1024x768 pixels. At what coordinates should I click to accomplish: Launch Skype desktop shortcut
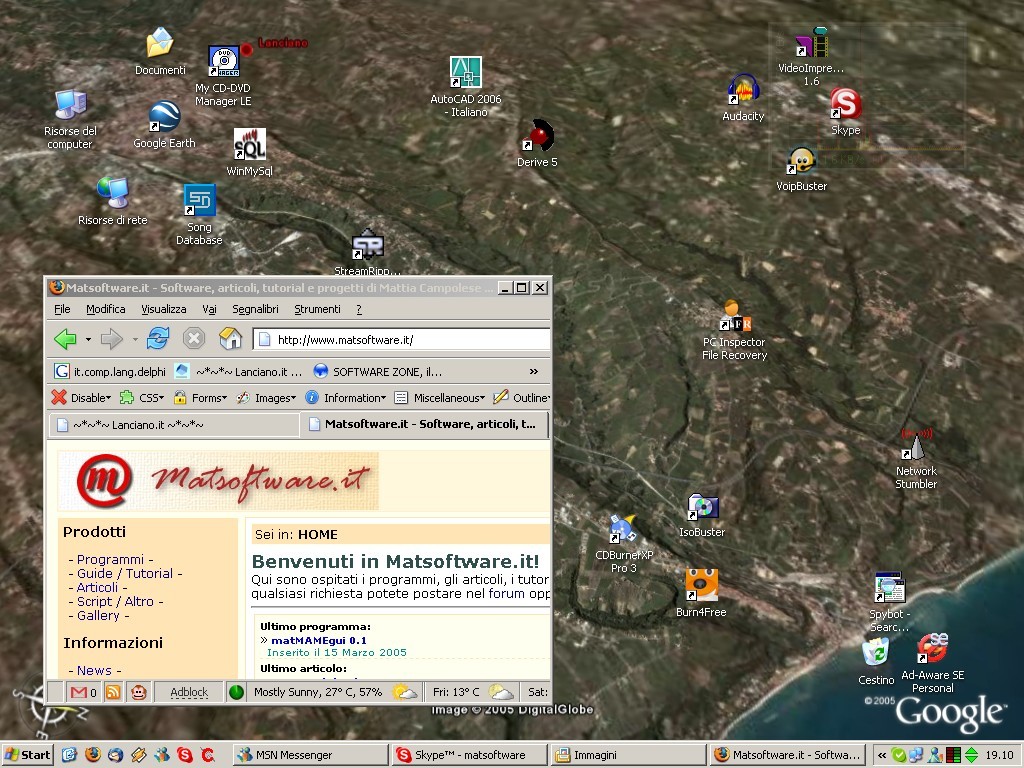coord(846,112)
